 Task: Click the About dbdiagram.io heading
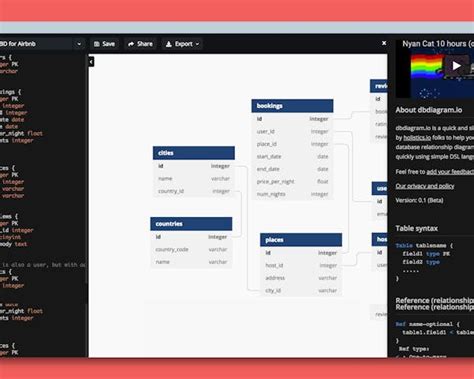(x=429, y=110)
